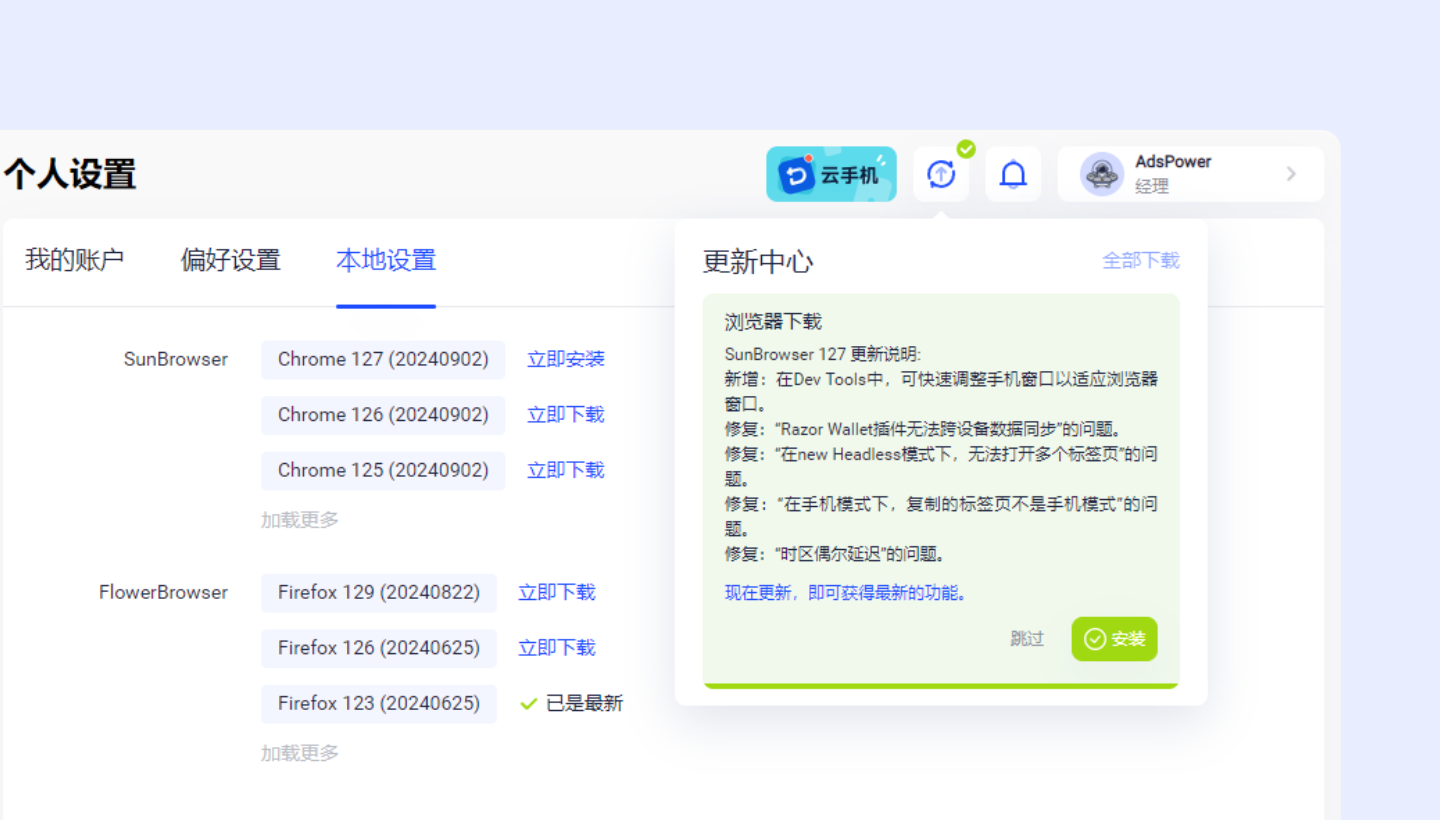Select the Chrome 127 (20240902) entry
The width and height of the screenshot is (1440, 820).
coord(383,359)
